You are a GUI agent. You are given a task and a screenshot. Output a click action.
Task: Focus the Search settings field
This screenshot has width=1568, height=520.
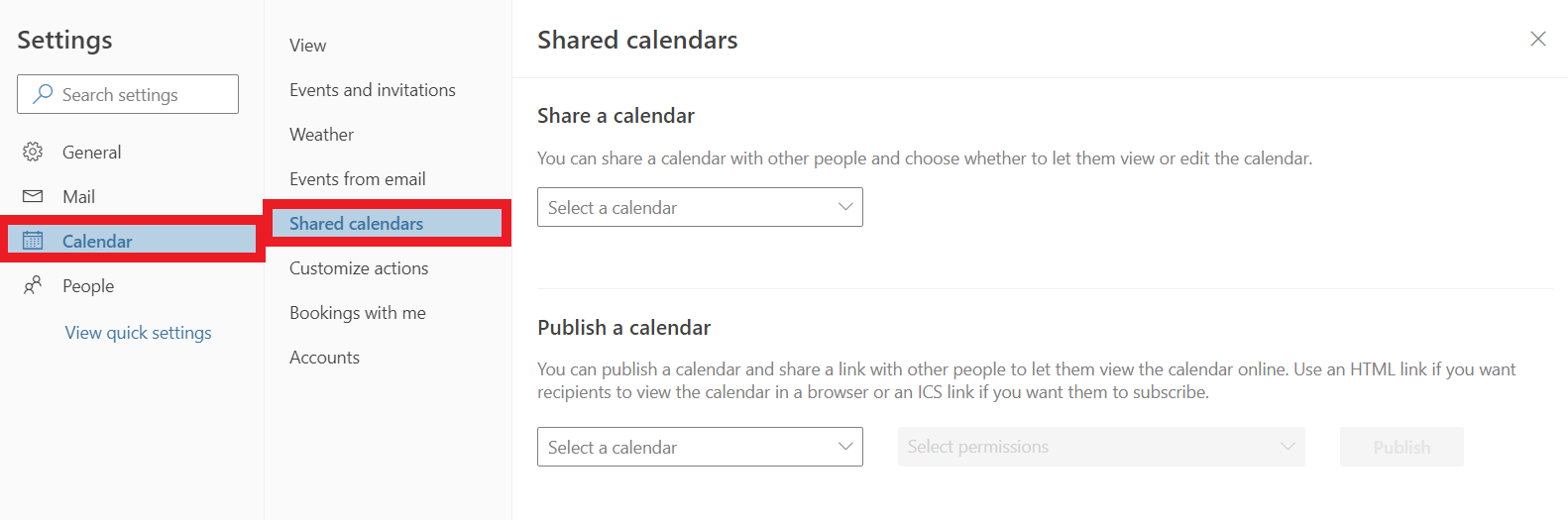(x=128, y=94)
